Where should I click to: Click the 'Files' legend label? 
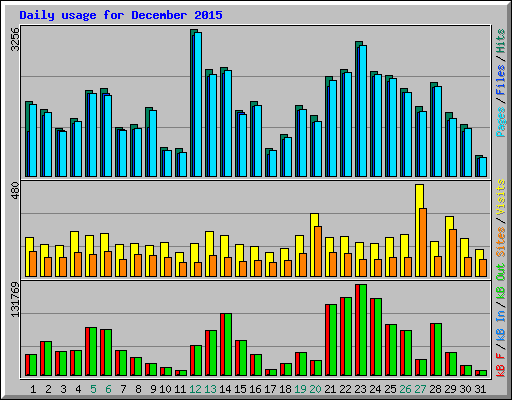501,80
